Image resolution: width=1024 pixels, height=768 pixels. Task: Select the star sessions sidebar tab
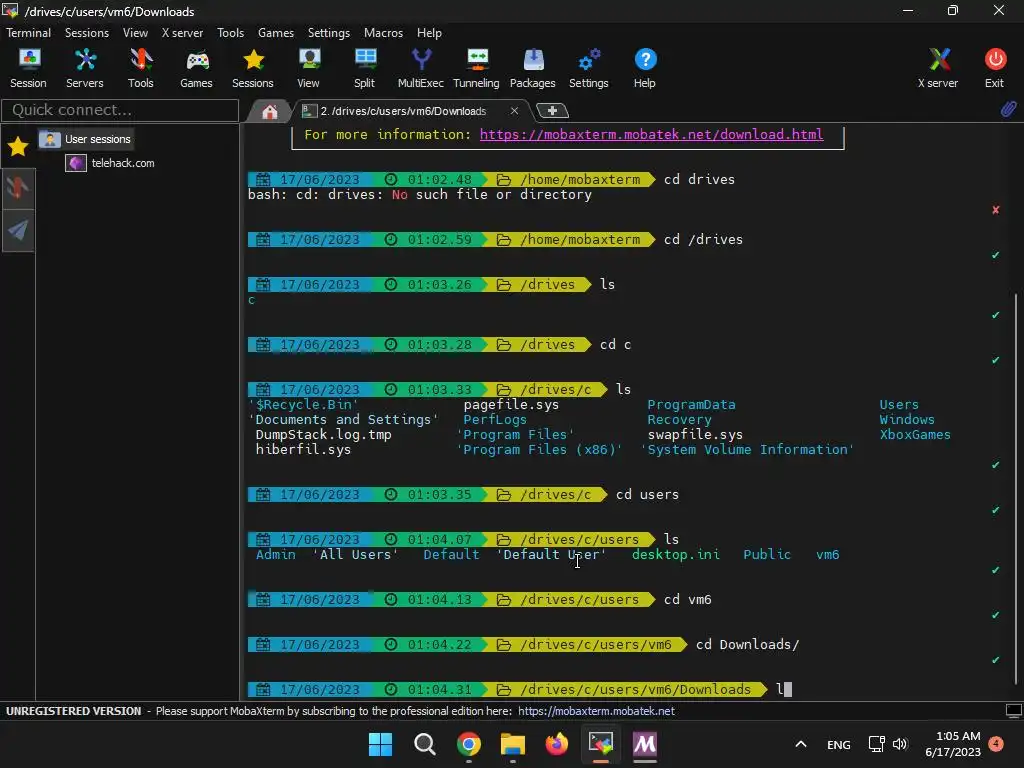(18, 146)
